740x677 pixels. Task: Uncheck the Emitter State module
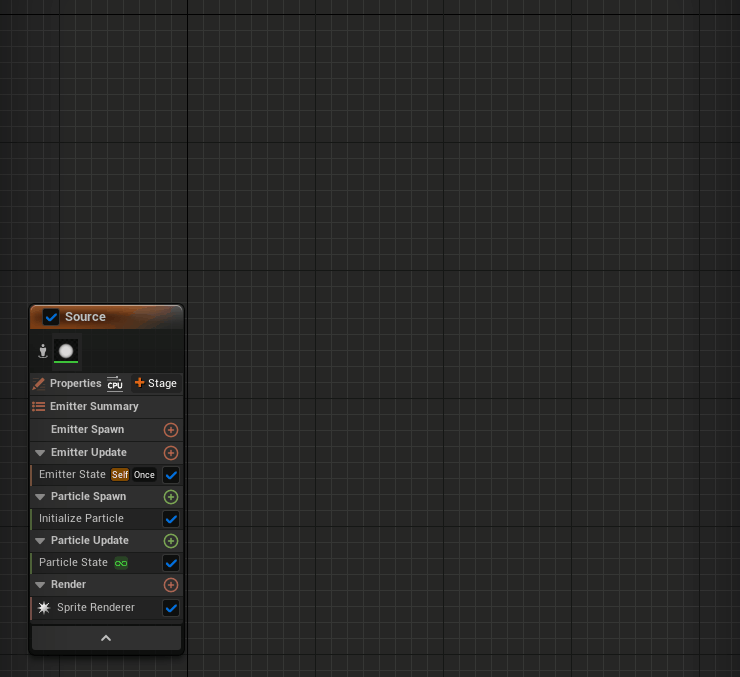[171, 475]
